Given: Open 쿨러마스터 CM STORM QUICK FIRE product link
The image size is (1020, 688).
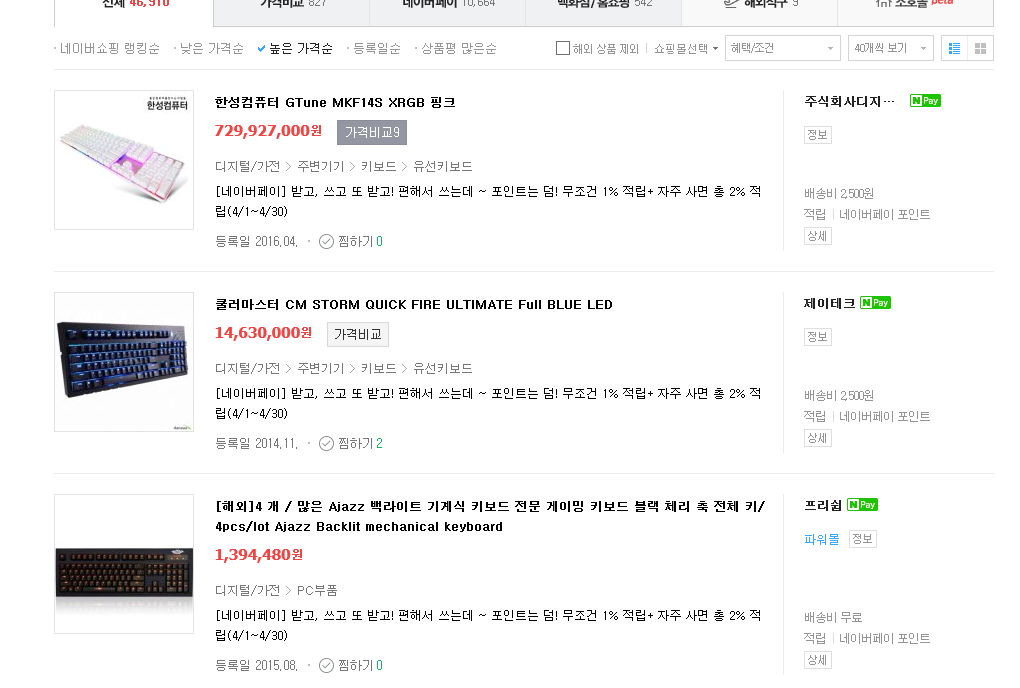Looking at the screenshot, I should pos(414,304).
